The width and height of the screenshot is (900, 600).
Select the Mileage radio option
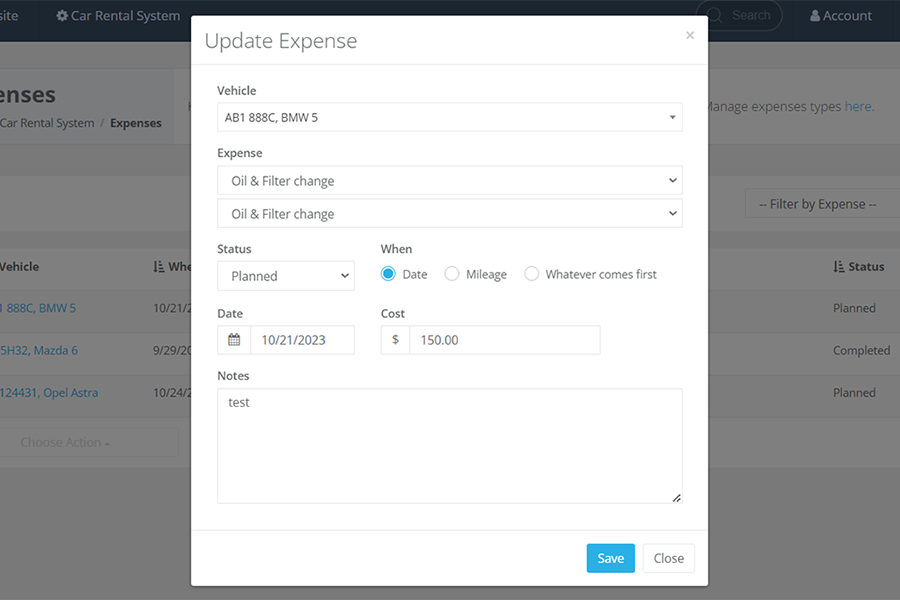[x=452, y=274]
